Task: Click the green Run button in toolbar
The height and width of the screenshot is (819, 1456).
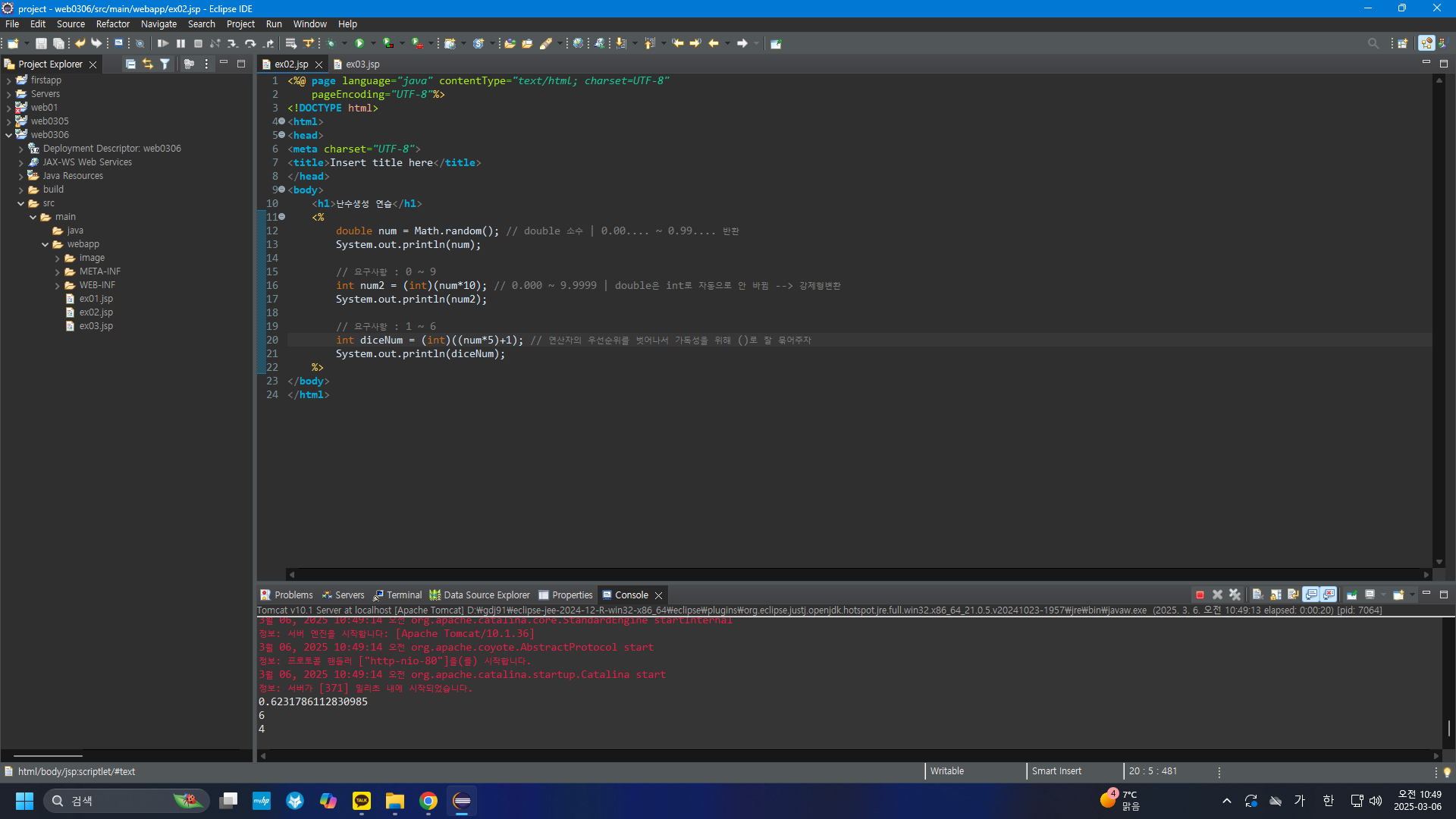Action: tap(360, 43)
